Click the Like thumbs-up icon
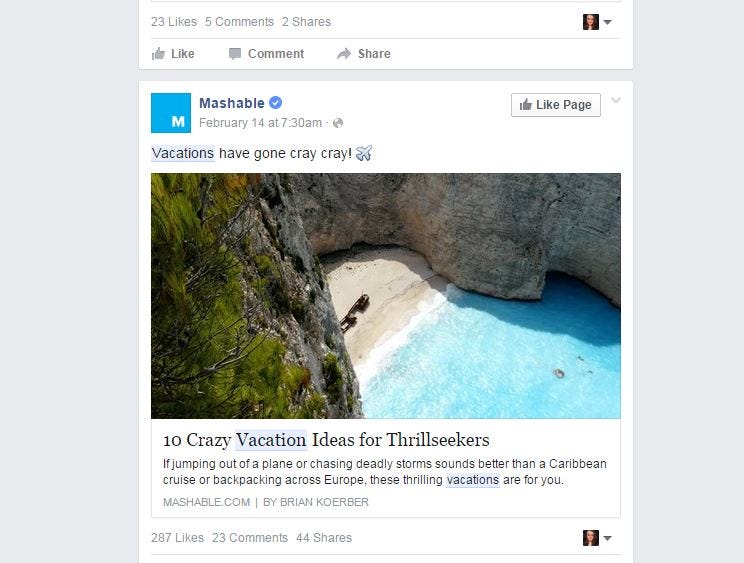The width and height of the screenshot is (744, 563). tap(158, 54)
